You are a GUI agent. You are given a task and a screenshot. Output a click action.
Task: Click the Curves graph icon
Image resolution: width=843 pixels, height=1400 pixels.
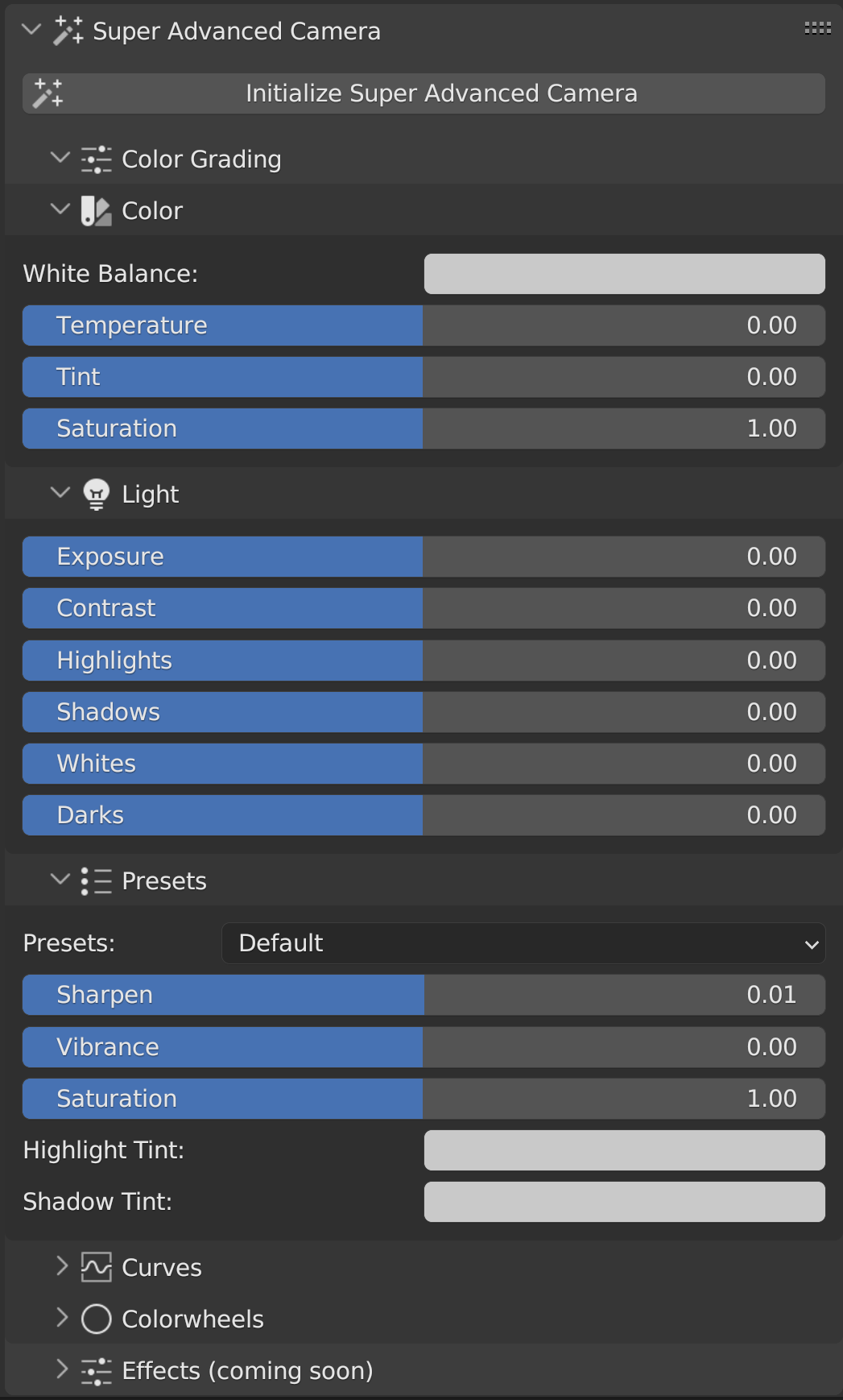[97, 1266]
